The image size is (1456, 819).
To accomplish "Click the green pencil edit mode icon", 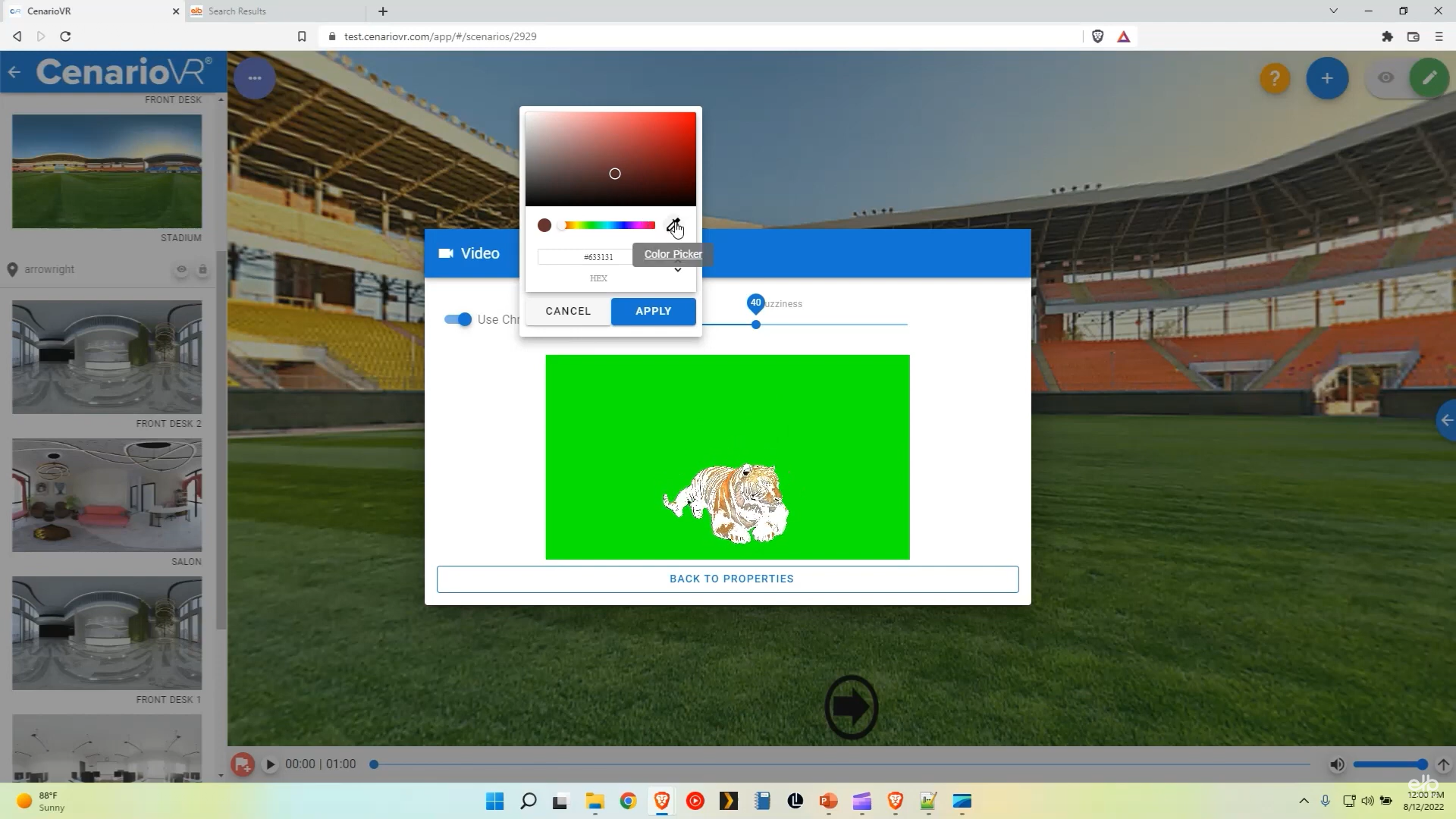I will 1429,78.
